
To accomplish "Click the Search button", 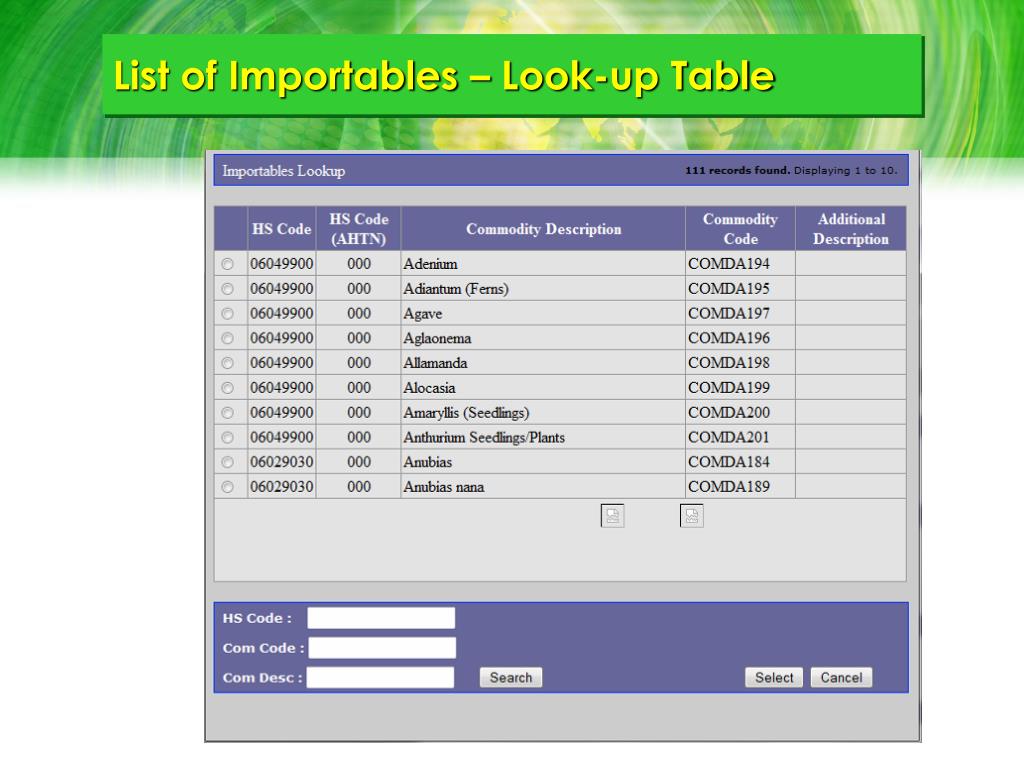I will [x=511, y=677].
